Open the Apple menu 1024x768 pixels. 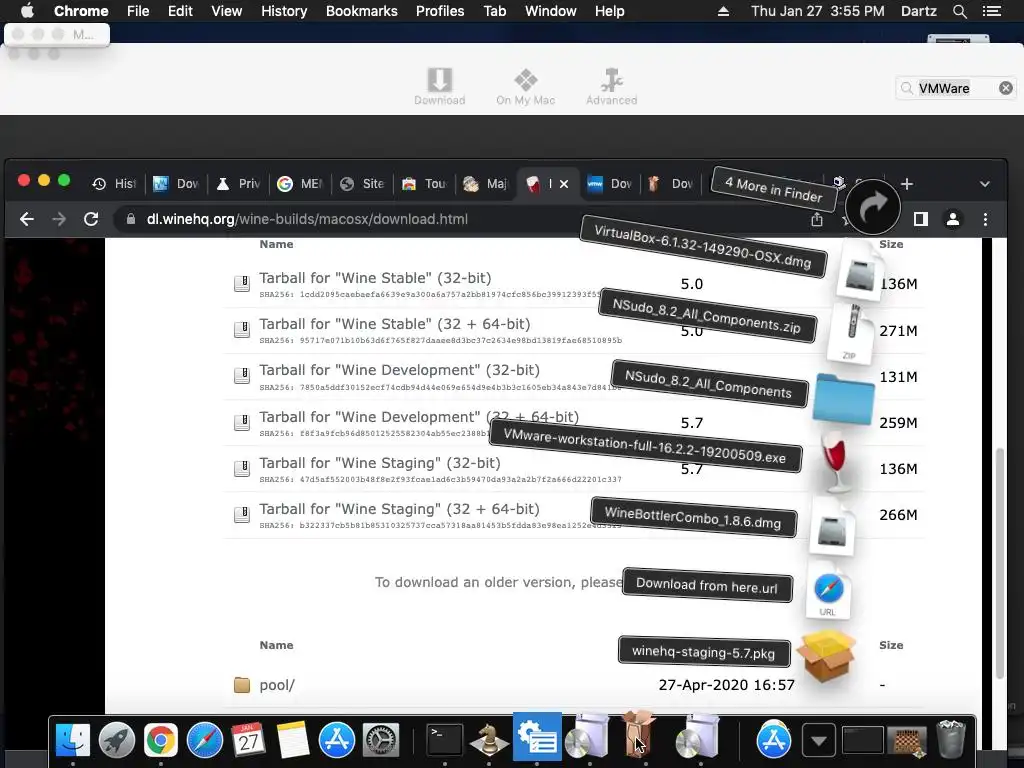pyautogui.click(x=27, y=11)
